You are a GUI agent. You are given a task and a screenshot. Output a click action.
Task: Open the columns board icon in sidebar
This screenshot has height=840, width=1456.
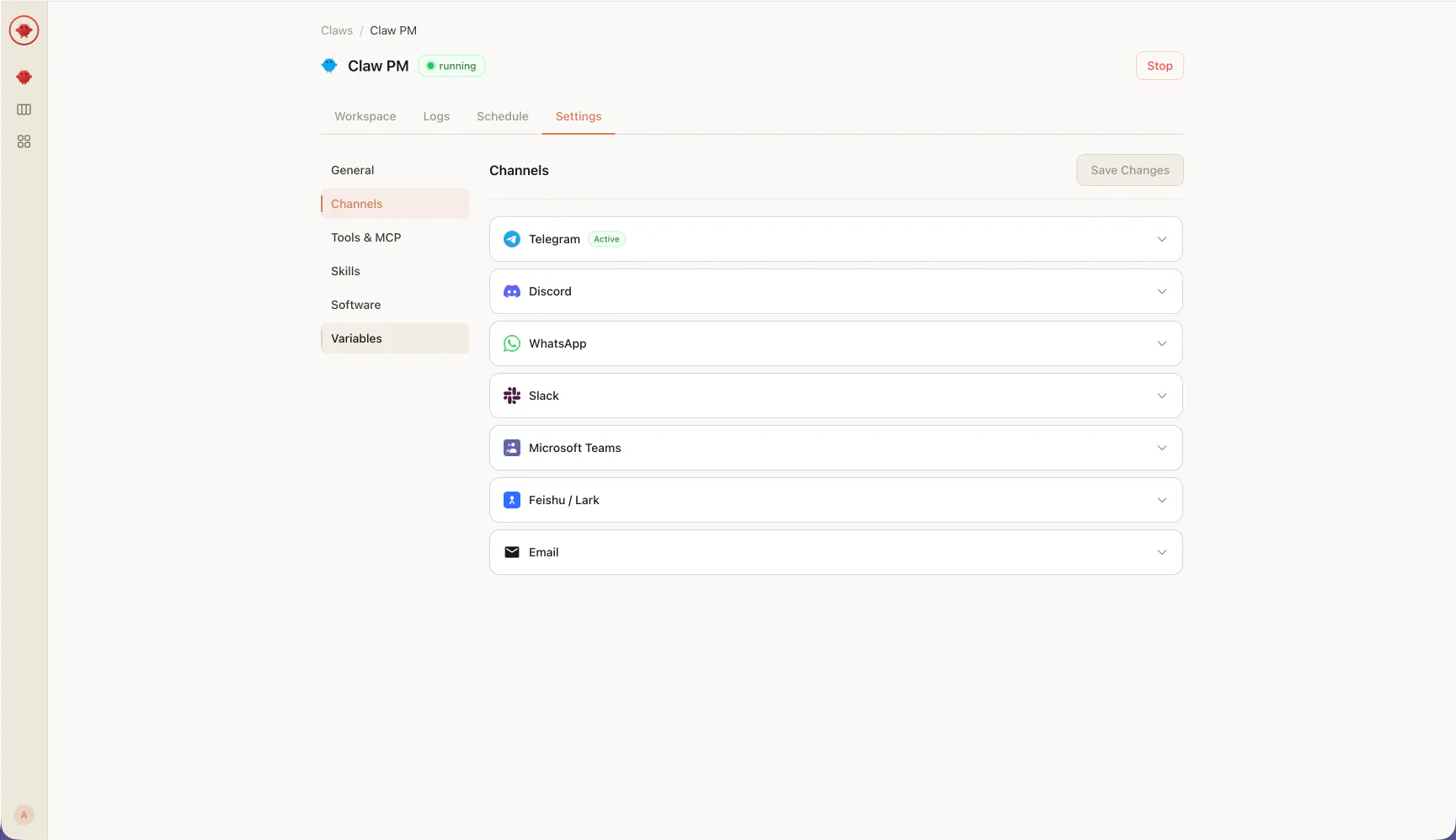coord(24,109)
